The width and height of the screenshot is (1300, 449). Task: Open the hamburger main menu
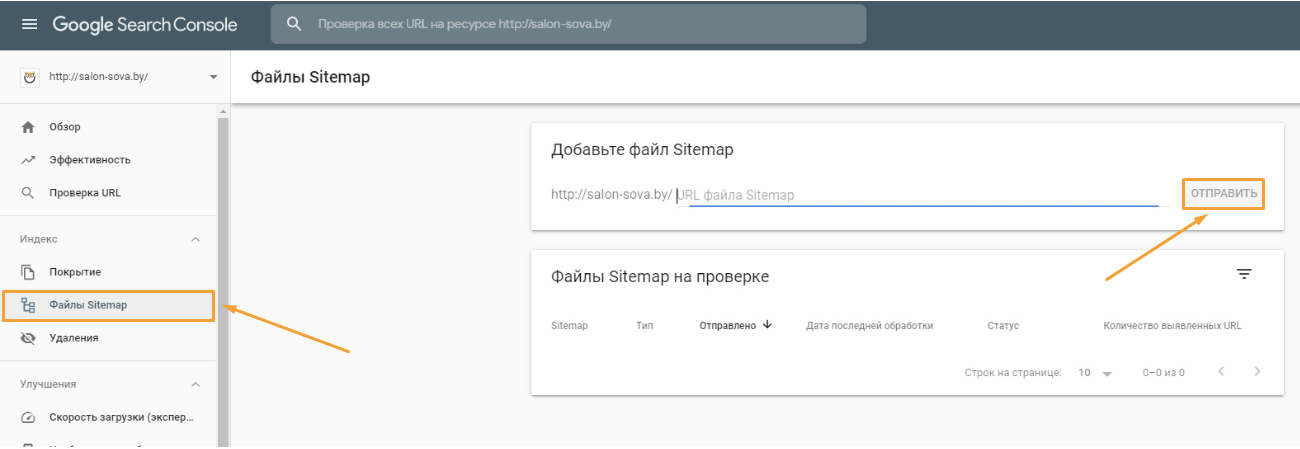point(29,24)
